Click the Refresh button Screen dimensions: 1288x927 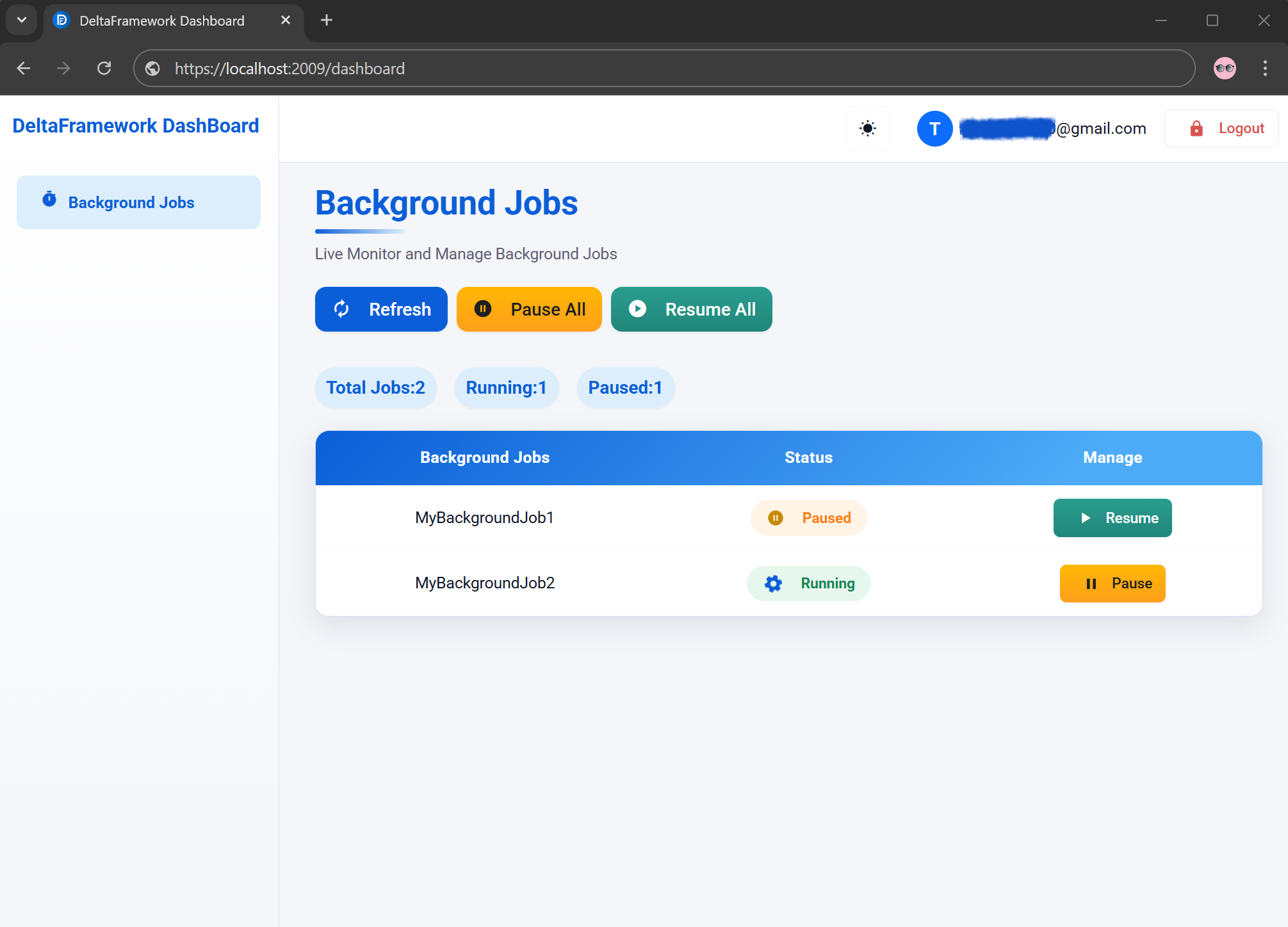(x=381, y=309)
